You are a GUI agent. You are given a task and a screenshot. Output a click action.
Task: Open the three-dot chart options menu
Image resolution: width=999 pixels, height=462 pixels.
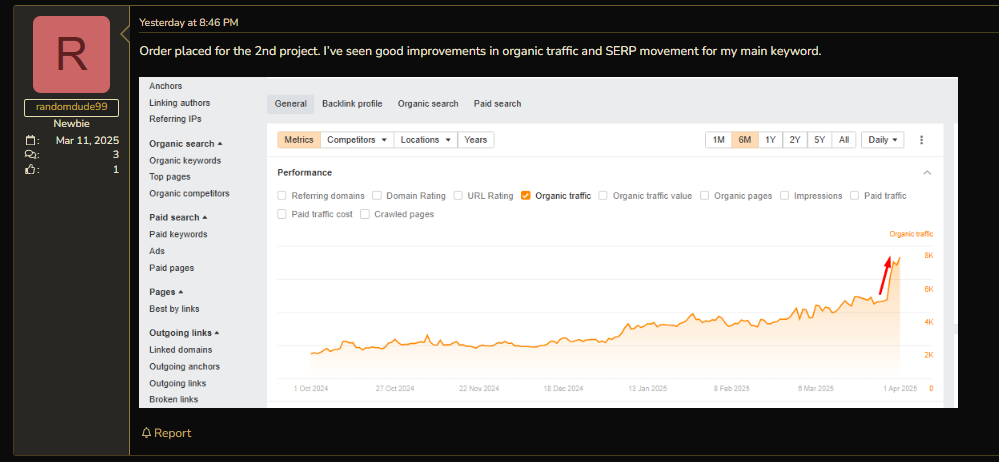[921, 140]
